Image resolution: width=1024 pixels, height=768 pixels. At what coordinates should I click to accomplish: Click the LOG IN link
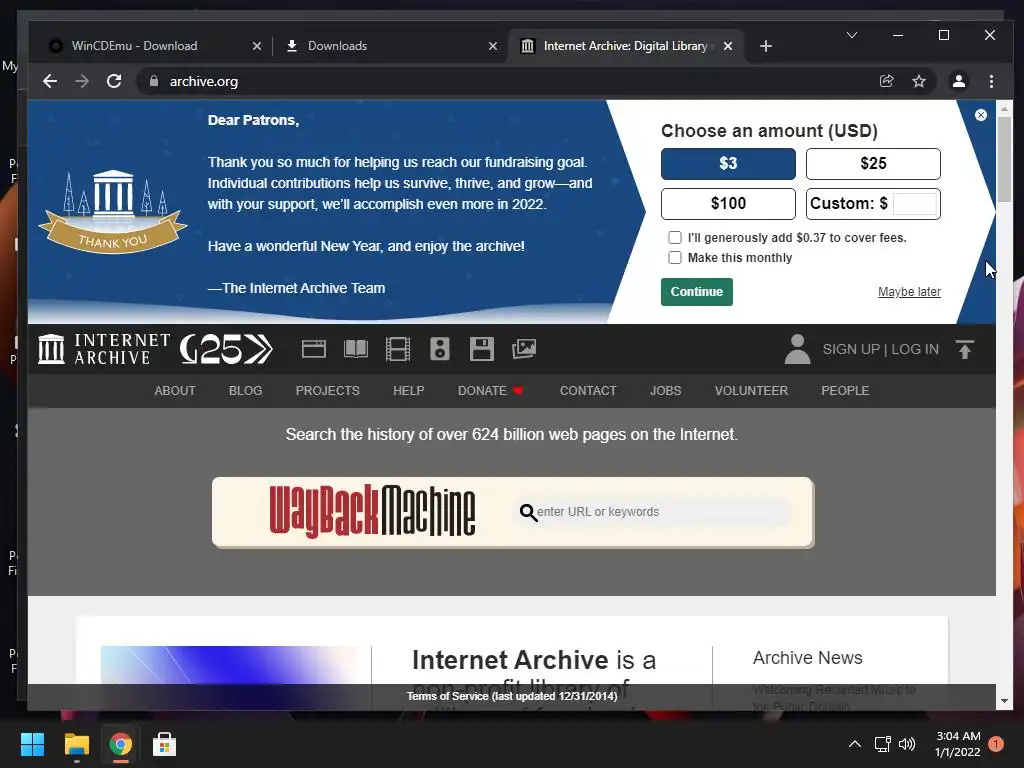pyautogui.click(x=915, y=349)
